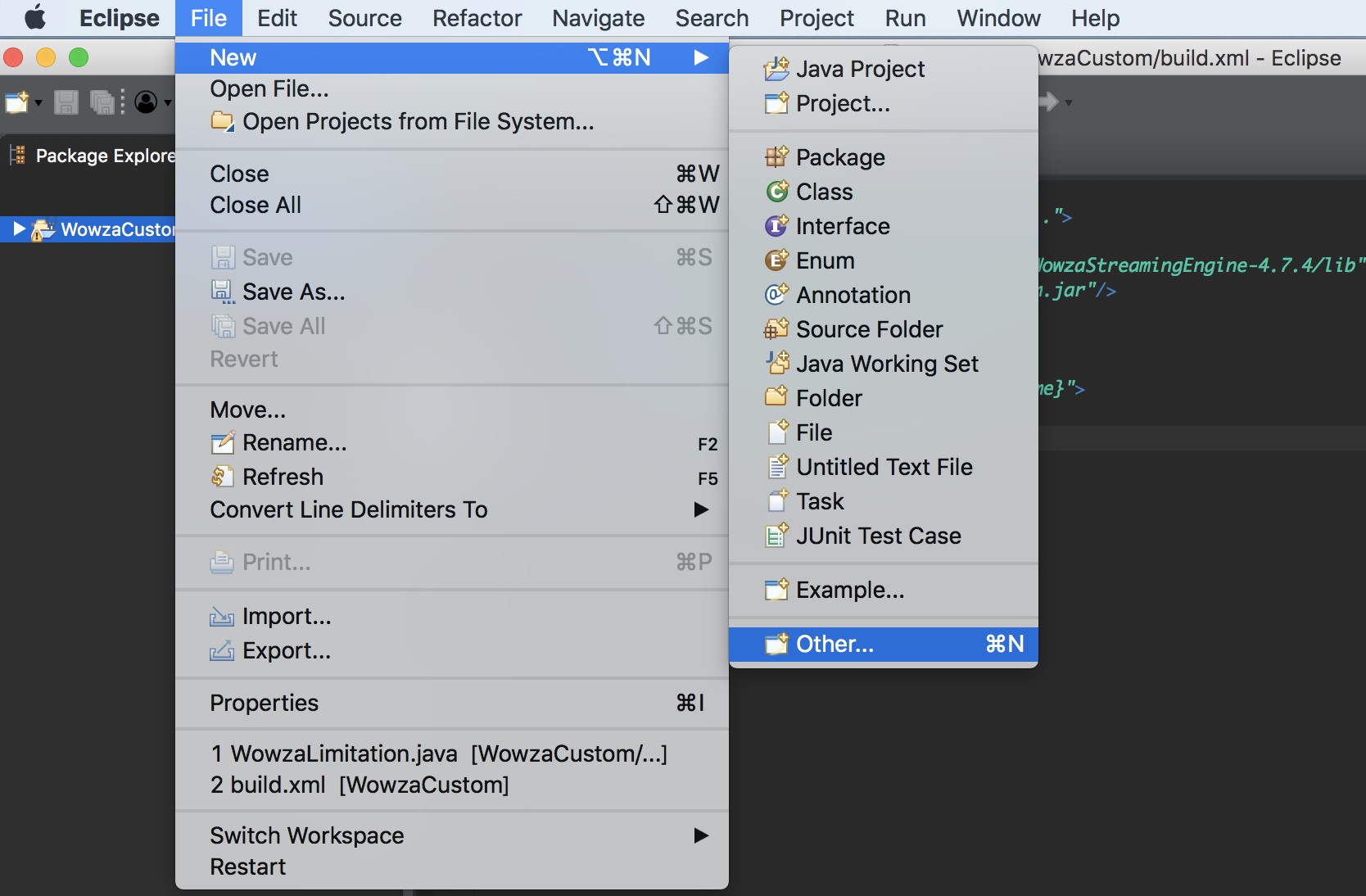
Task: Choose Open File... from File menu
Action: (x=452, y=88)
